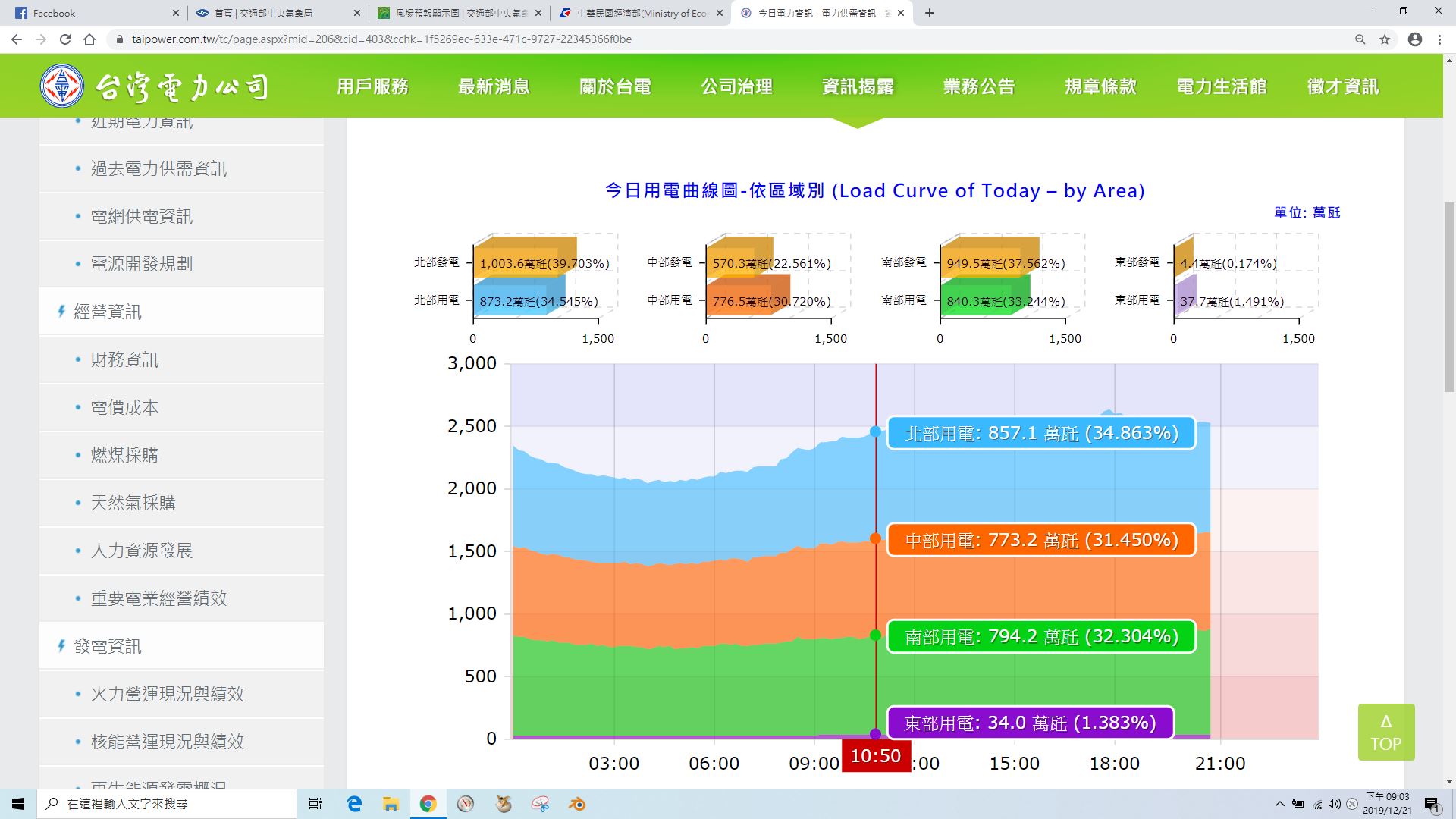Open 資訊揭露 navigation menu
The image size is (1456, 819).
point(858,86)
